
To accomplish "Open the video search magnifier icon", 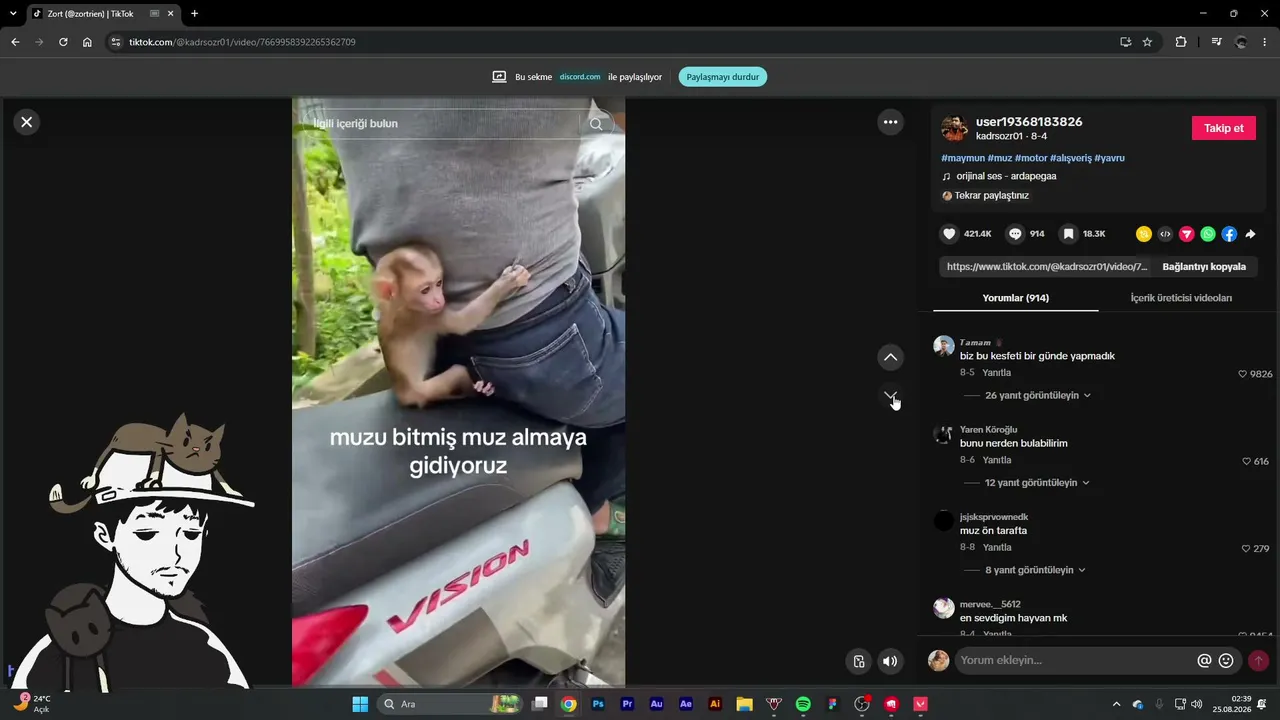I will pyautogui.click(x=596, y=124).
